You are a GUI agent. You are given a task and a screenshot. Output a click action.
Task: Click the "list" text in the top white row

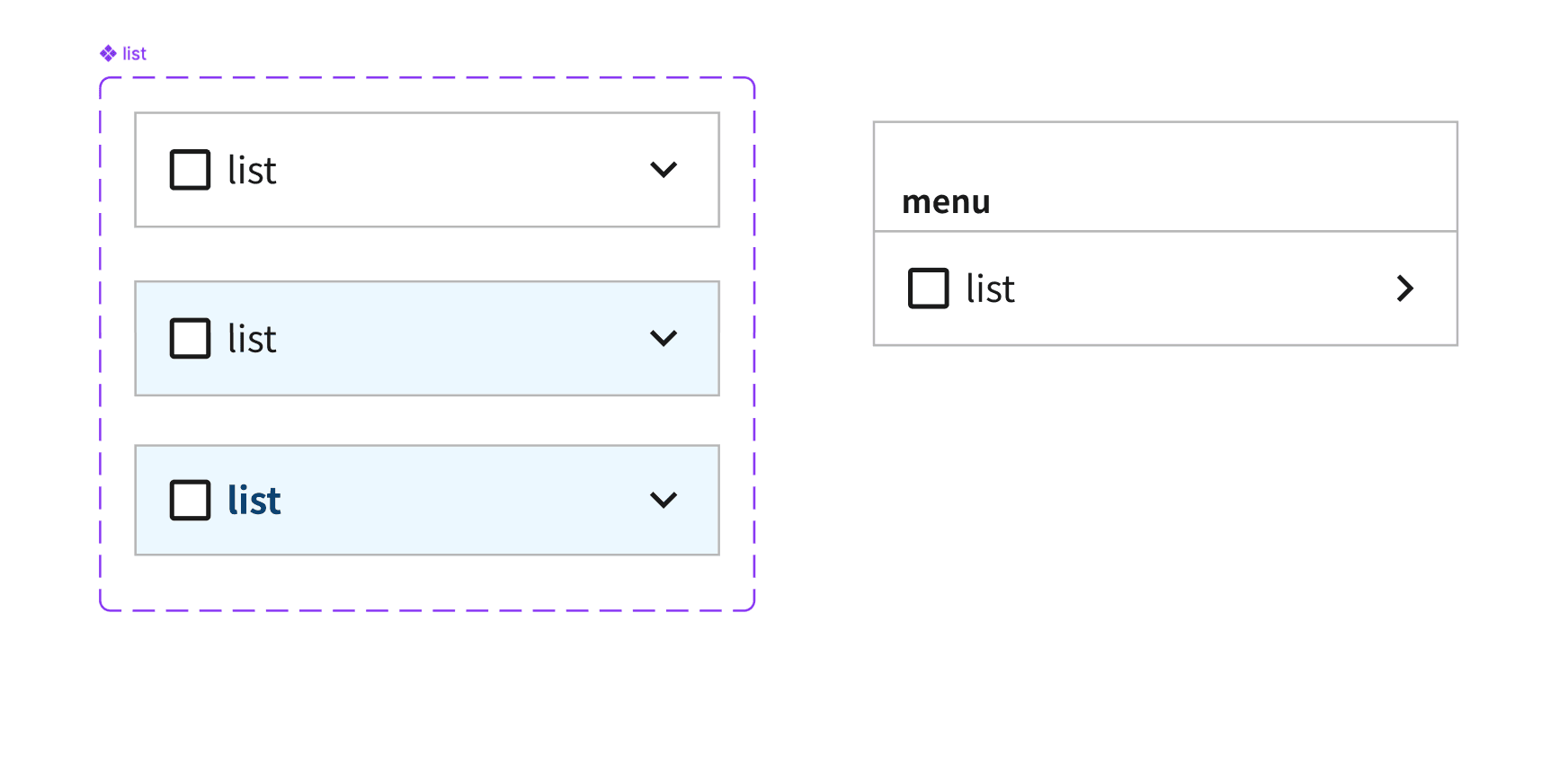252,171
